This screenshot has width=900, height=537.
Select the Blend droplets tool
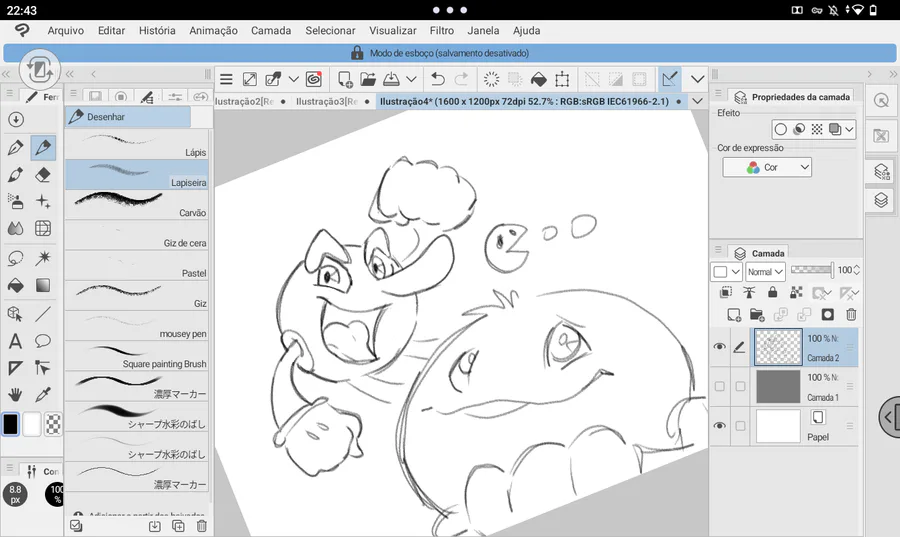coord(15,229)
